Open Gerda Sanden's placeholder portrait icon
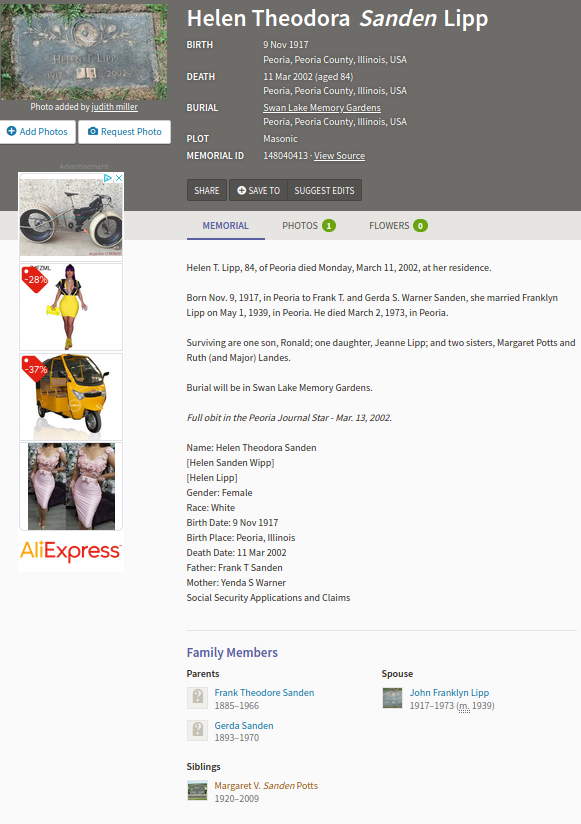Viewport: 581px width, 824px height. point(198,730)
